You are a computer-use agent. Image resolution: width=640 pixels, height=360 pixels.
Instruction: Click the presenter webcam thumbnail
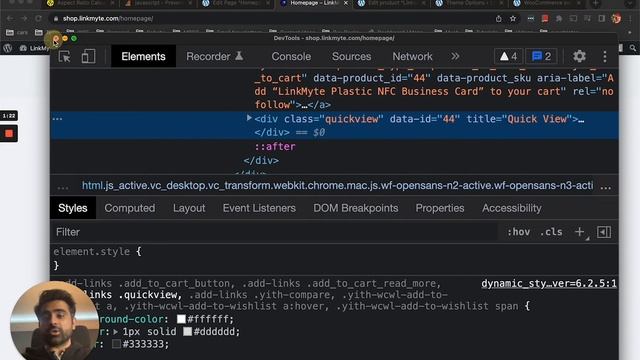pyautogui.click(x=54, y=320)
